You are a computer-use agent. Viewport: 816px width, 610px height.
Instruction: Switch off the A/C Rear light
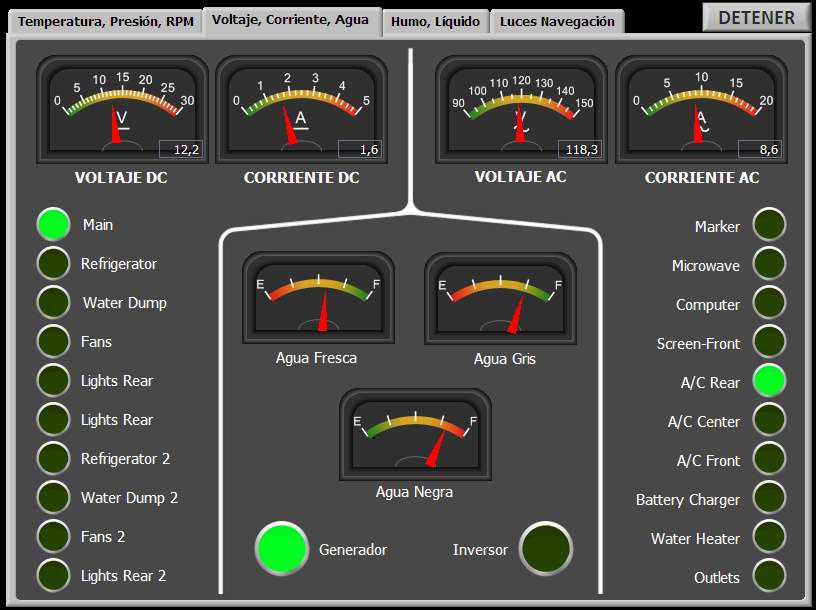click(769, 381)
